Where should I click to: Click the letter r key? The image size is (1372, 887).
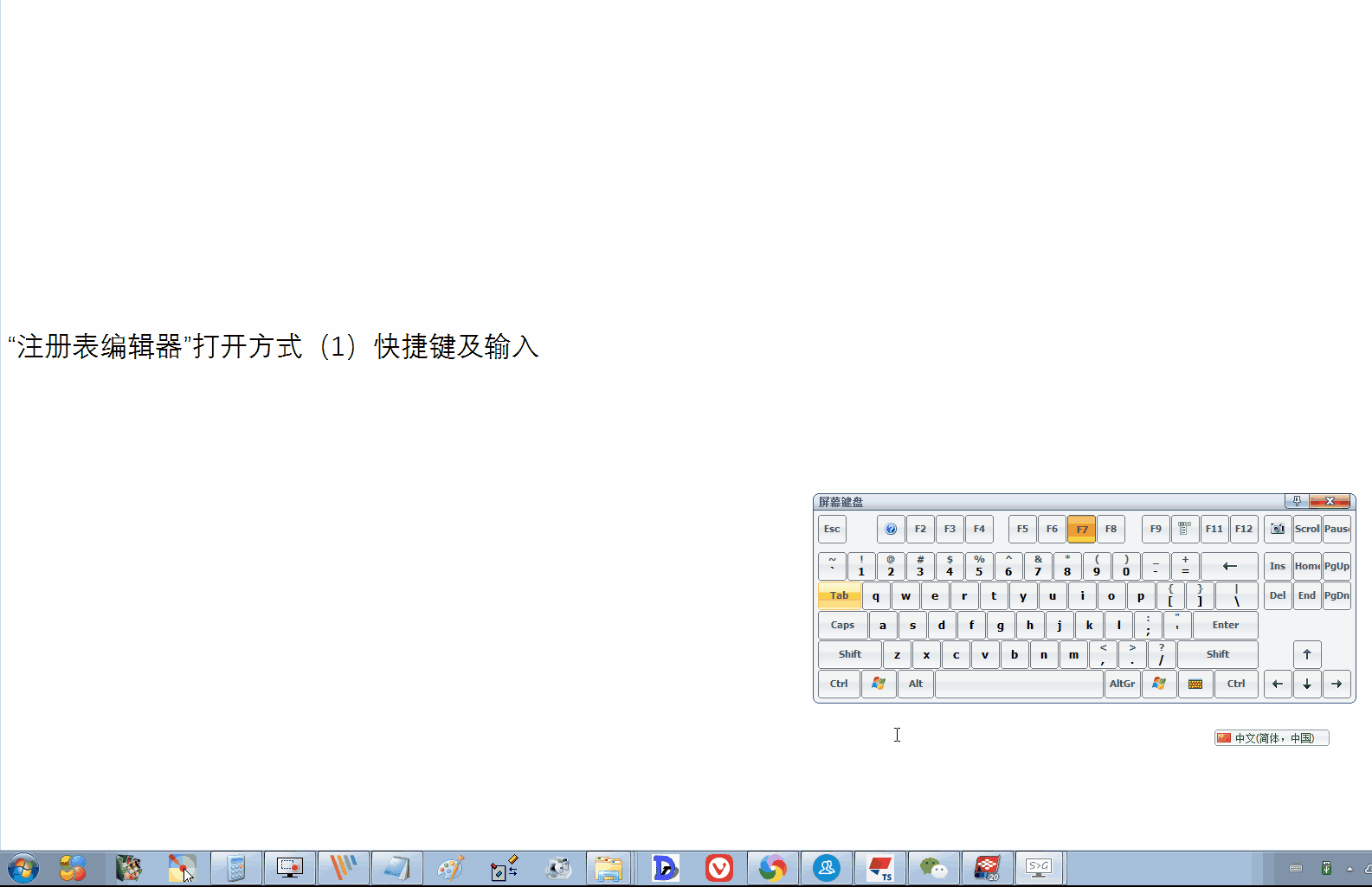point(964,595)
